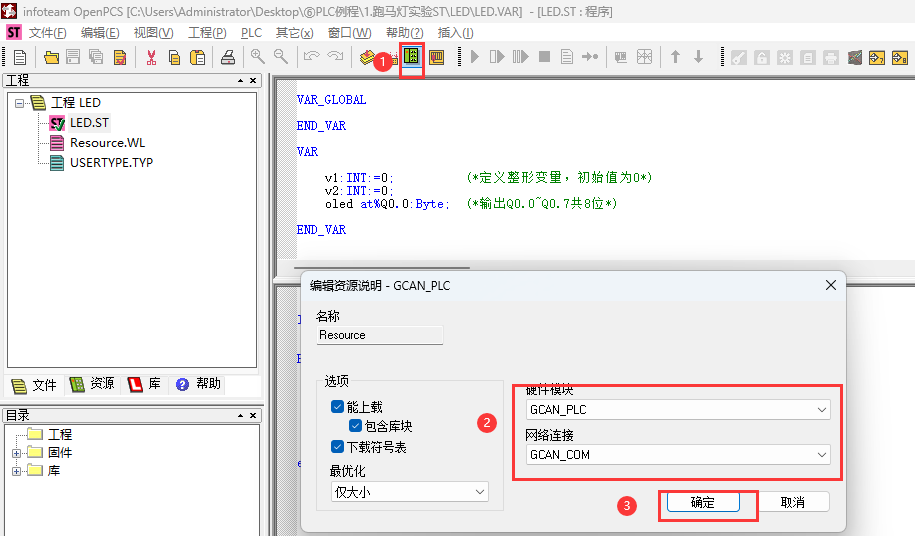
Task: Collapse the 工程 panel using triangle button
Action: 240,80
